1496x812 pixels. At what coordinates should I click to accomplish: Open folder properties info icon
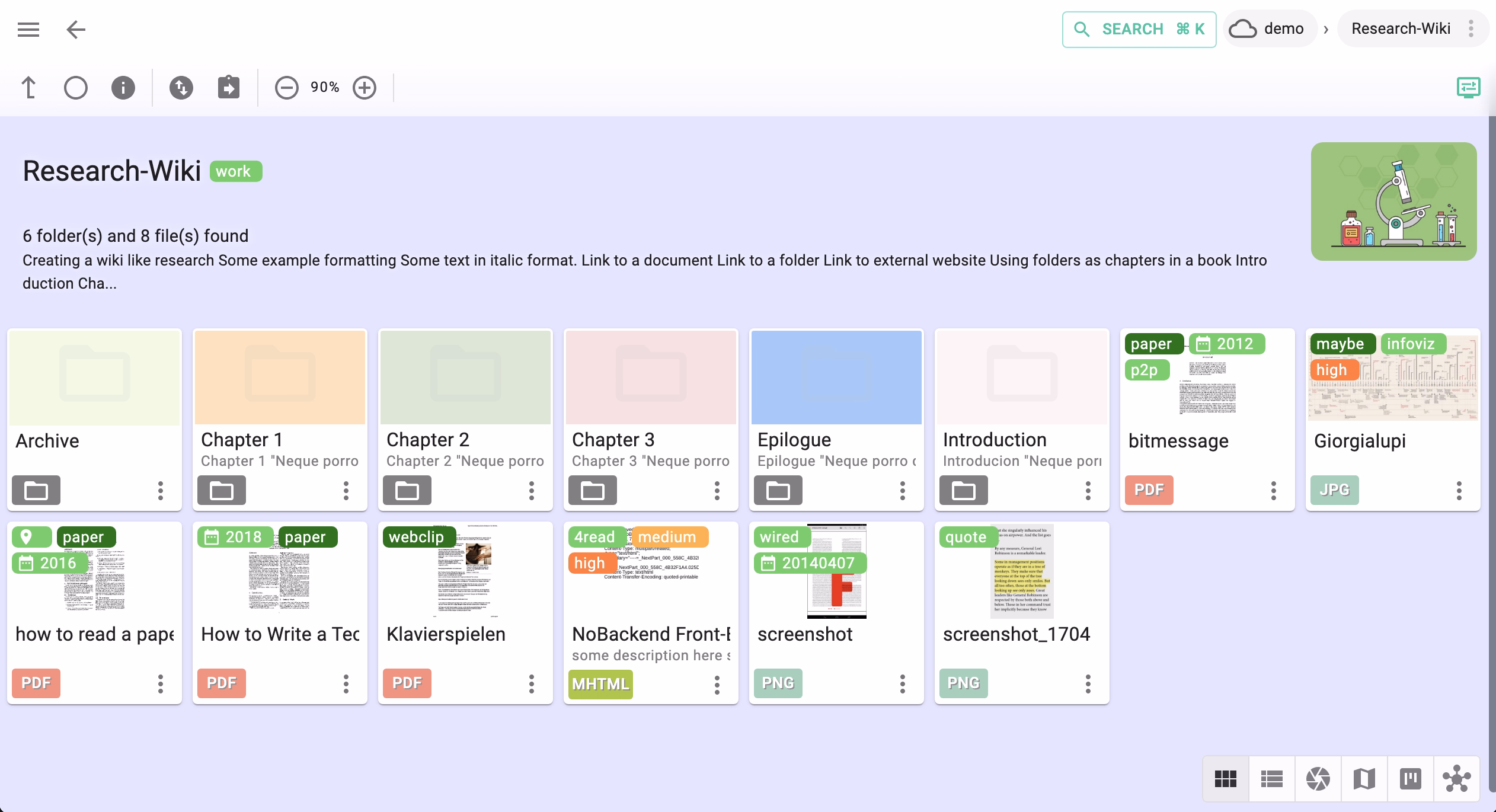coord(123,88)
